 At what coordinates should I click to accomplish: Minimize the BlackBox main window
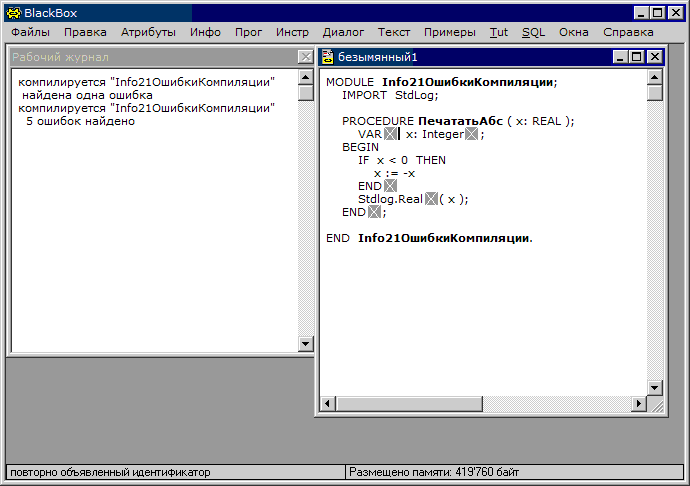pos(642,13)
